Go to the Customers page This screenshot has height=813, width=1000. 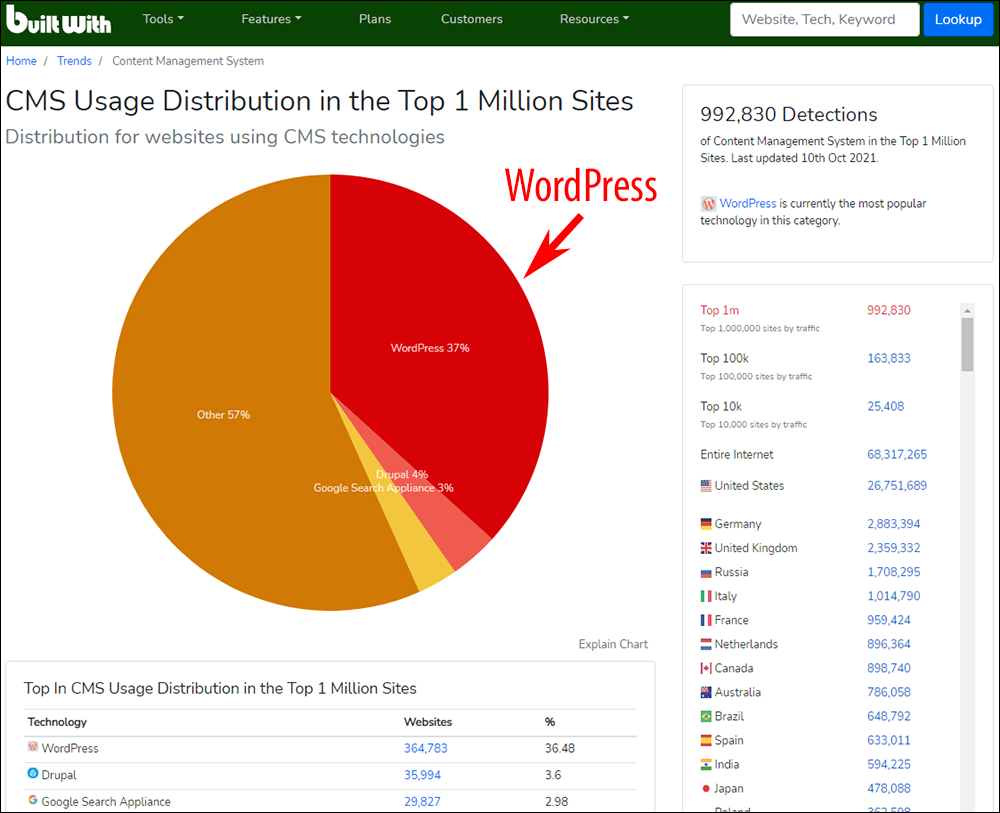[x=472, y=19]
